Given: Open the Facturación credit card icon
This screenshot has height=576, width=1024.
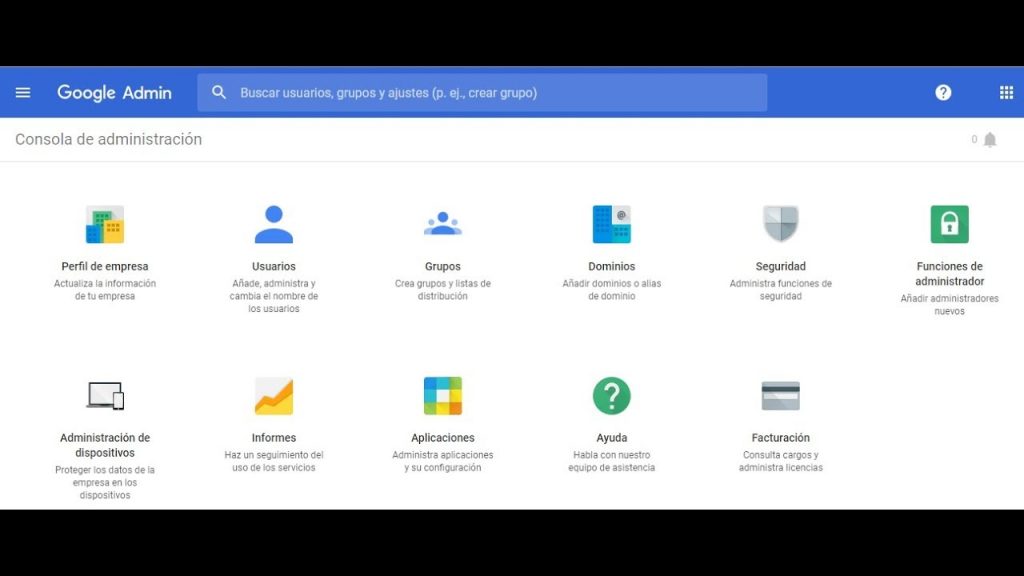Looking at the screenshot, I should pos(780,396).
